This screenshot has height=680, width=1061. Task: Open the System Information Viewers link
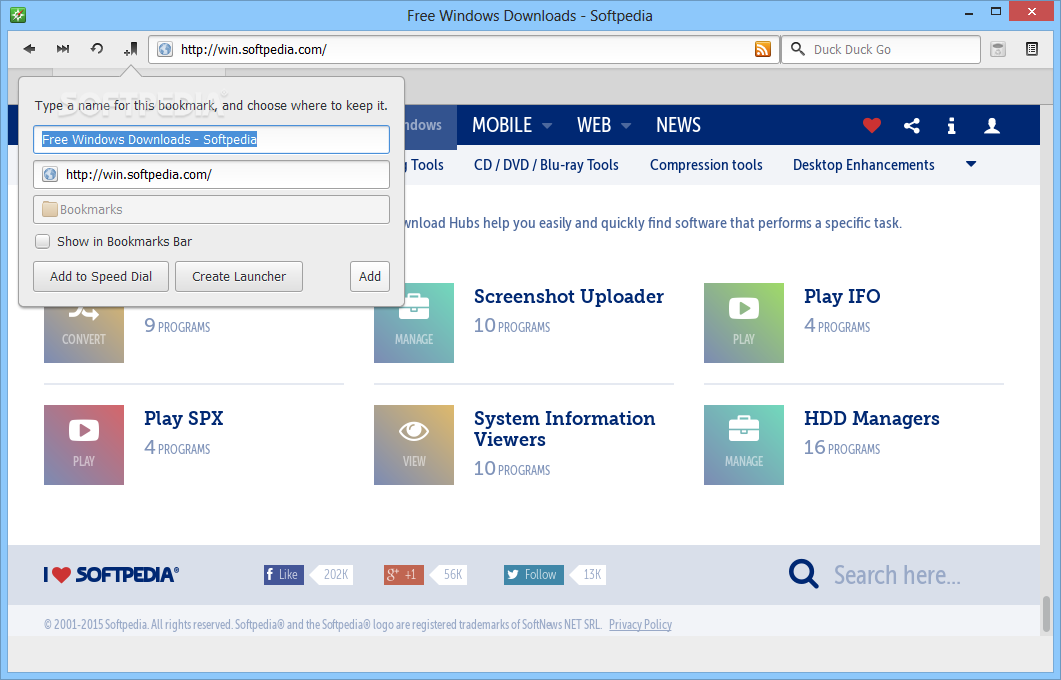coord(564,428)
